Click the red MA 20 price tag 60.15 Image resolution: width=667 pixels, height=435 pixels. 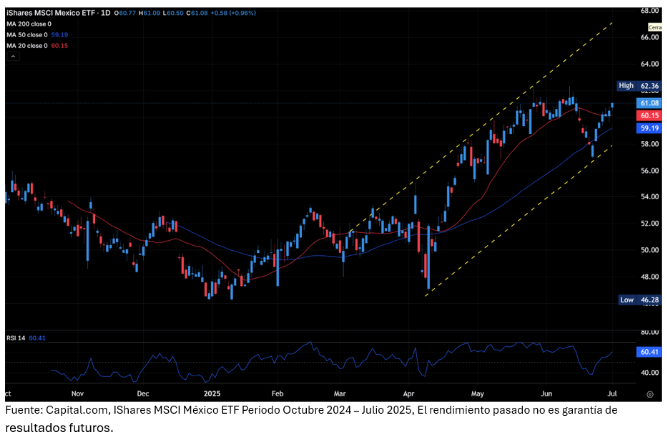tap(649, 115)
